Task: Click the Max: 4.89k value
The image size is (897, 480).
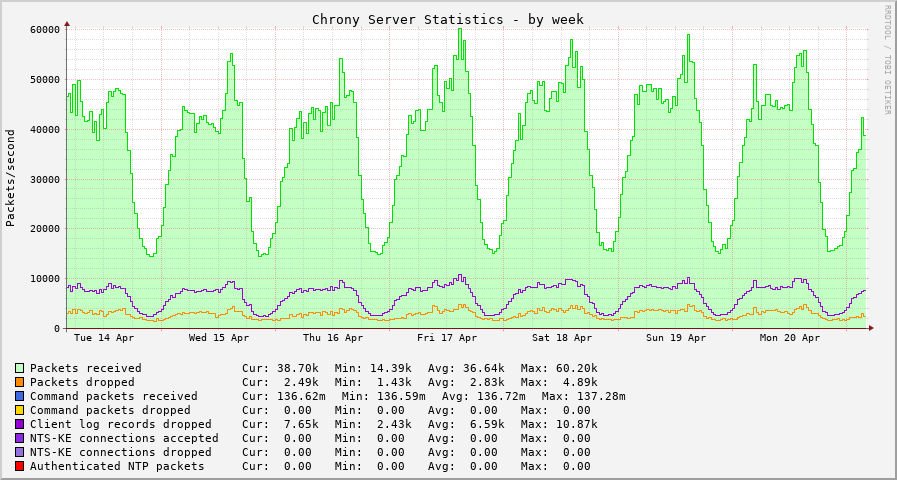Action: coord(559,382)
